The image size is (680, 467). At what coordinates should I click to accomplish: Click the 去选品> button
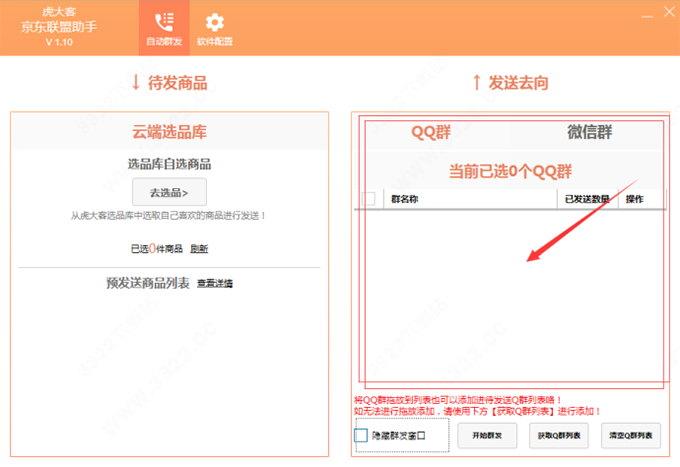pyautogui.click(x=169, y=192)
